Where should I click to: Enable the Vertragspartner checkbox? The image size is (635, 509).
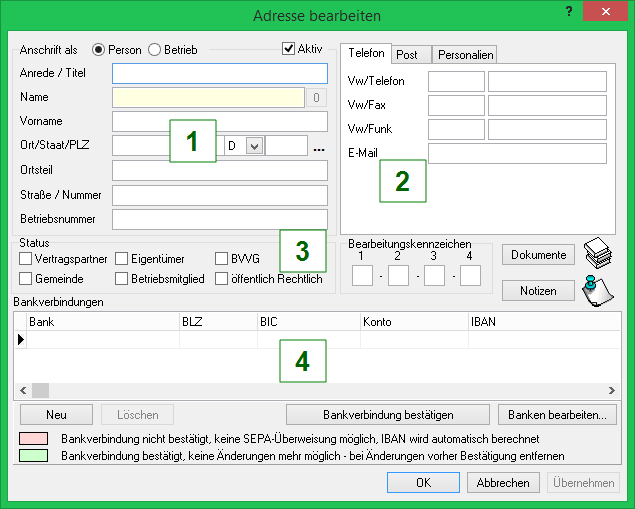point(26,259)
